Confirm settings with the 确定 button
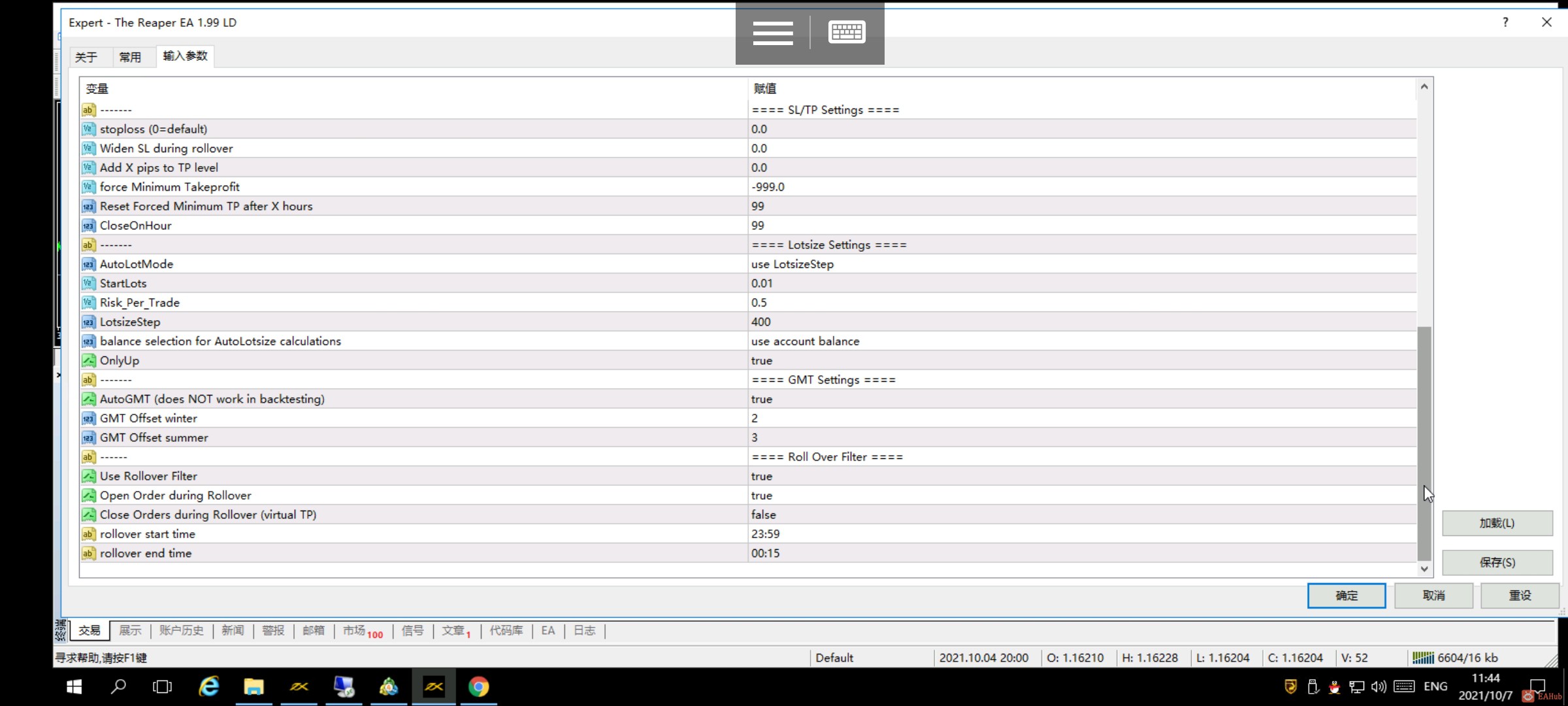Viewport: 1568px width, 706px height. click(1347, 596)
